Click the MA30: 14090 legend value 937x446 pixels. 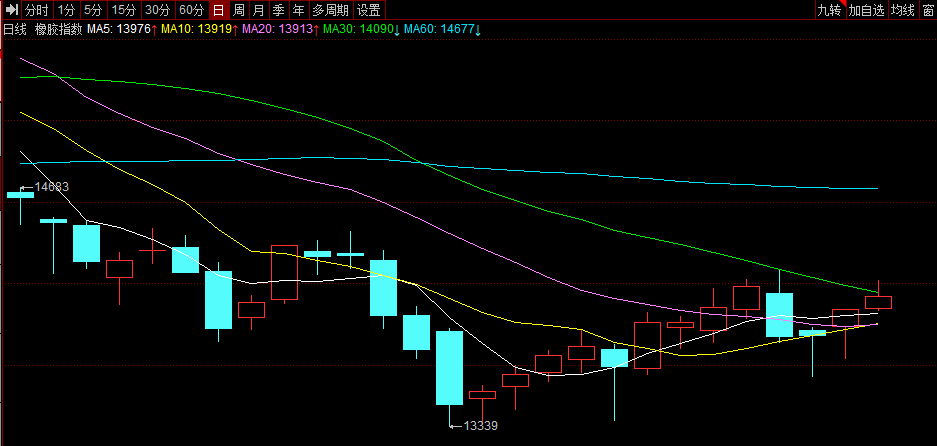pos(357,29)
